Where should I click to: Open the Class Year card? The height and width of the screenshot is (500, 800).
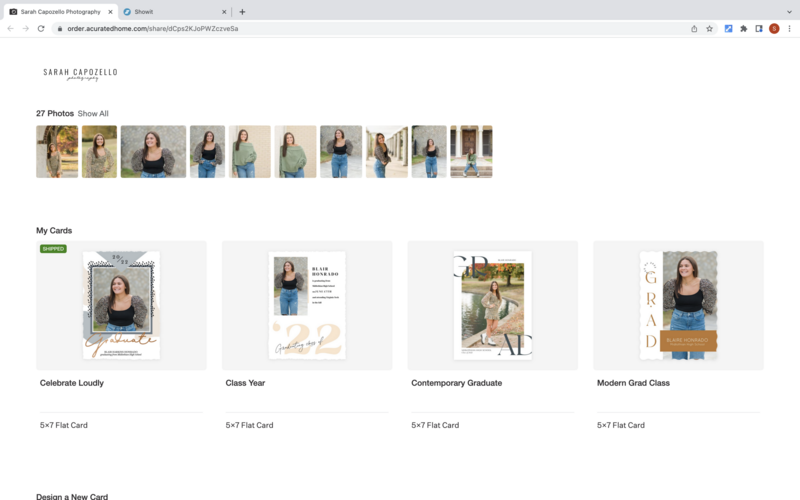point(307,305)
